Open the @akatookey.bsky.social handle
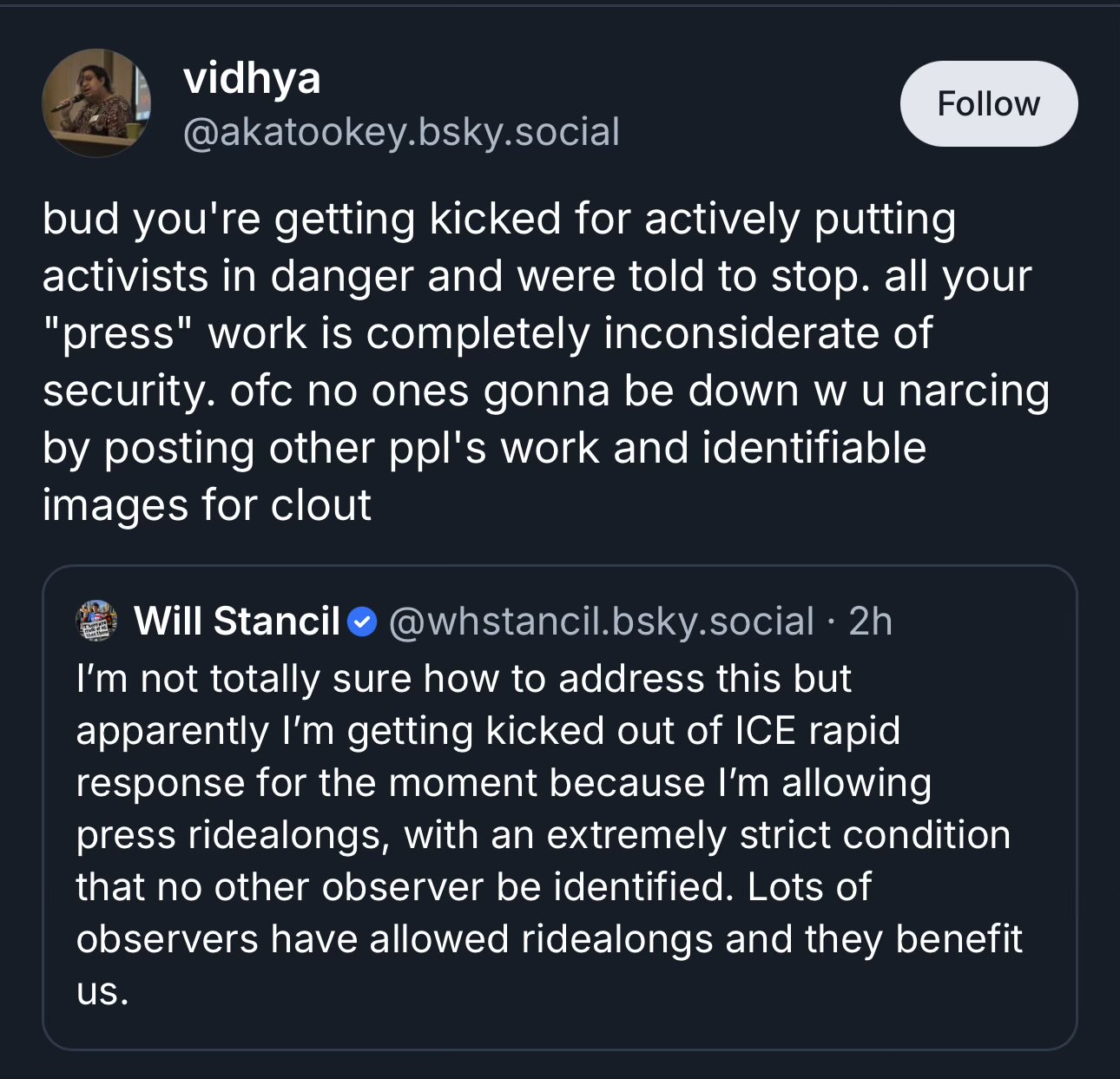 (x=401, y=132)
